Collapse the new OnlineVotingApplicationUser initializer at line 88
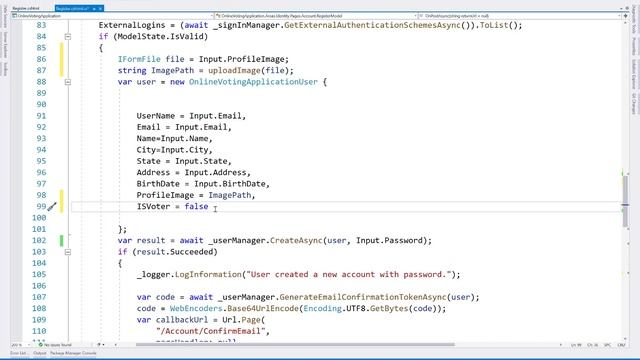 point(68,82)
